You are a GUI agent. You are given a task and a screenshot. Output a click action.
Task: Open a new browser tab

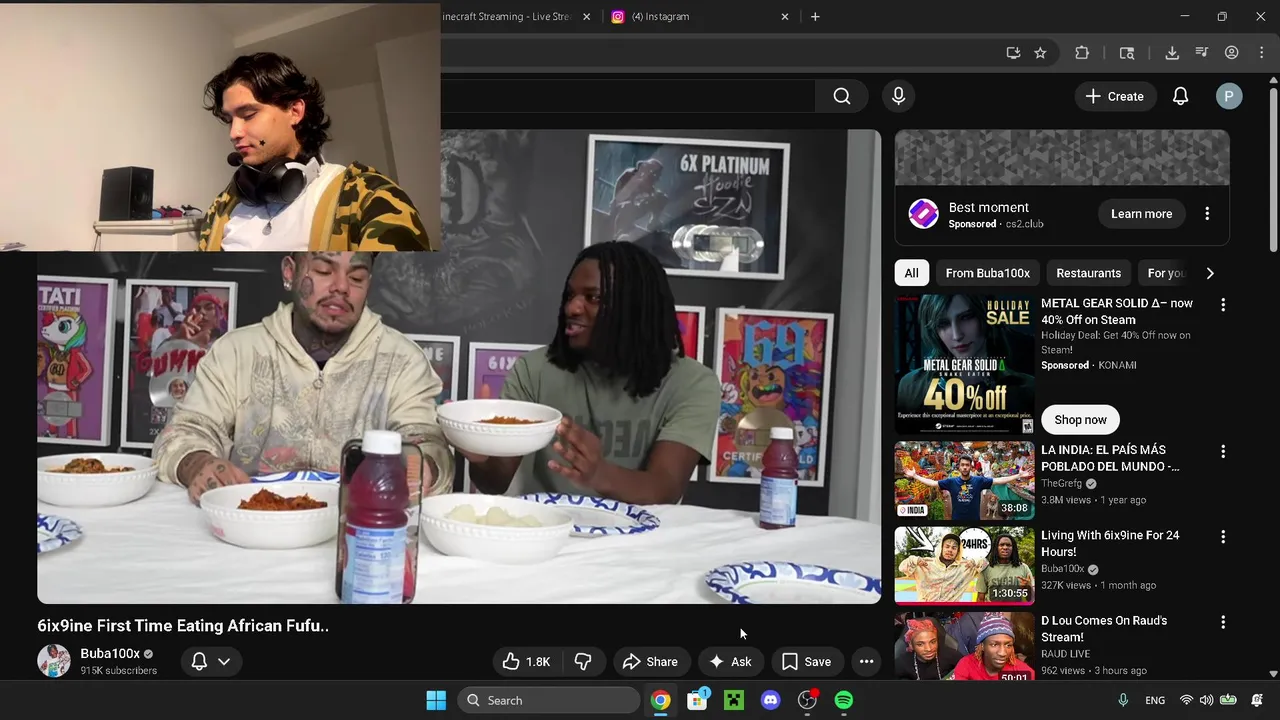[x=815, y=16]
